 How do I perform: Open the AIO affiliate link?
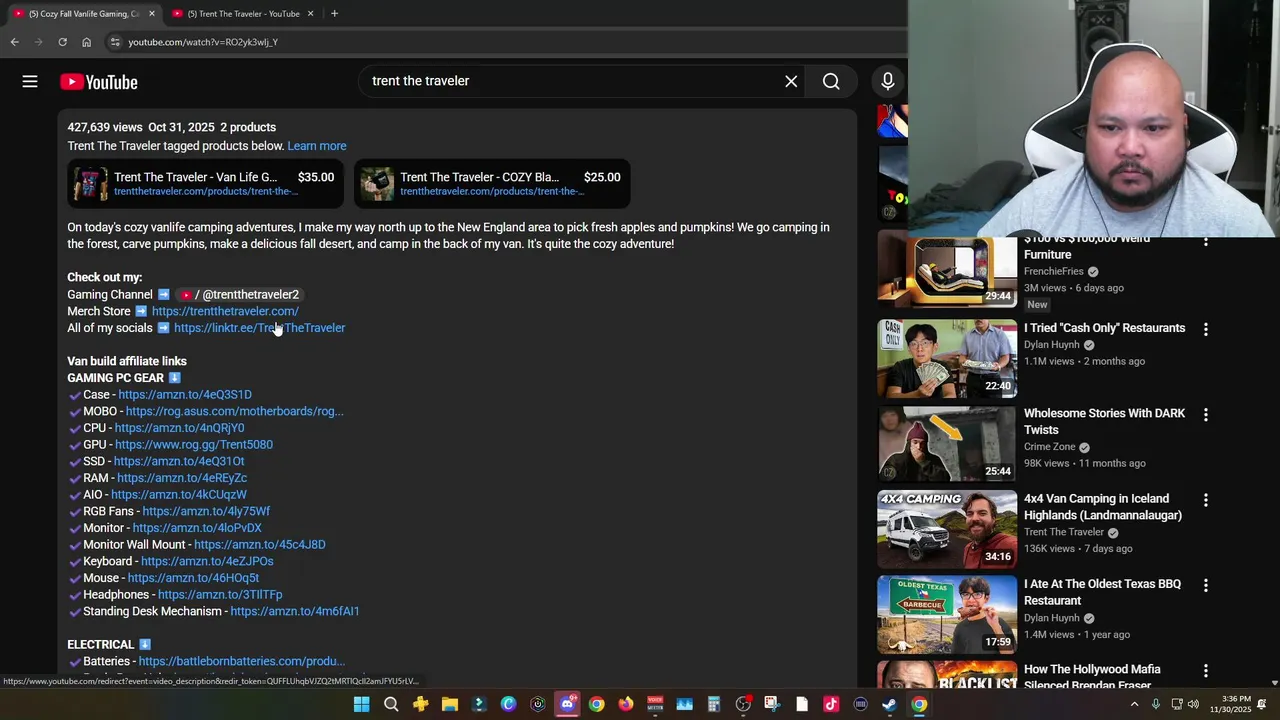coord(179,495)
